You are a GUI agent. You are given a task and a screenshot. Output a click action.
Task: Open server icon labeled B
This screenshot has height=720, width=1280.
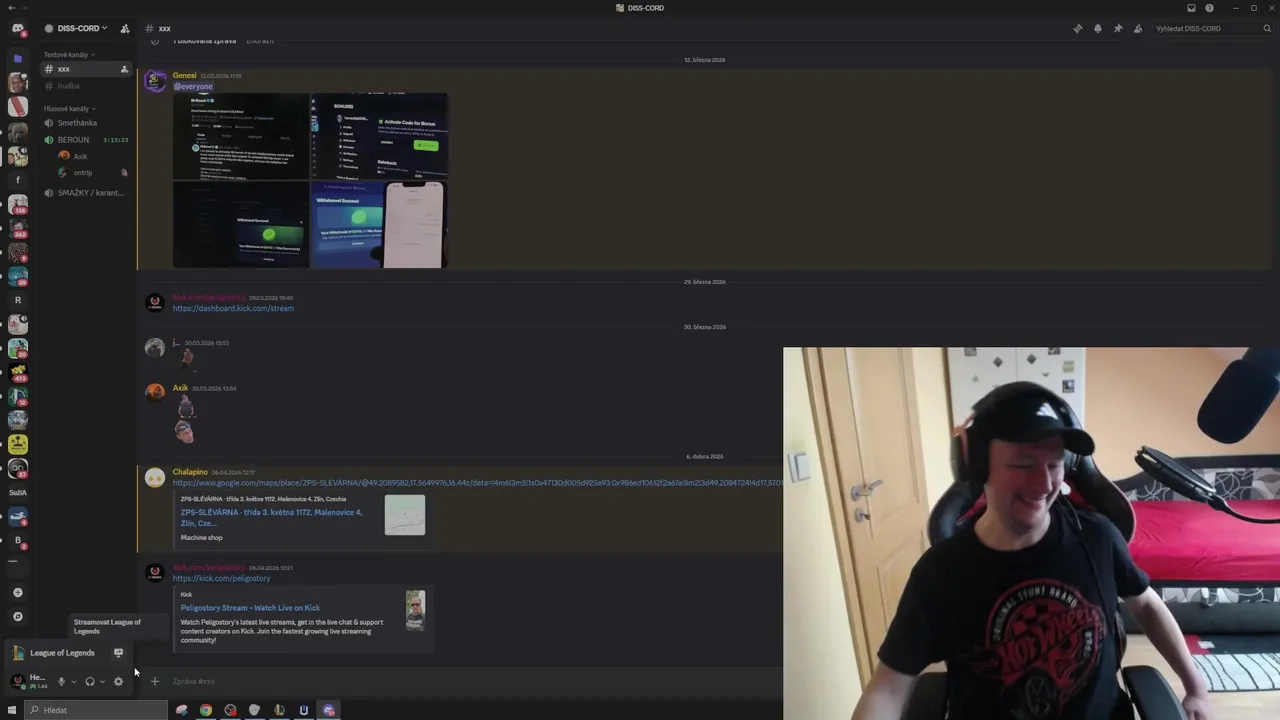17,540
